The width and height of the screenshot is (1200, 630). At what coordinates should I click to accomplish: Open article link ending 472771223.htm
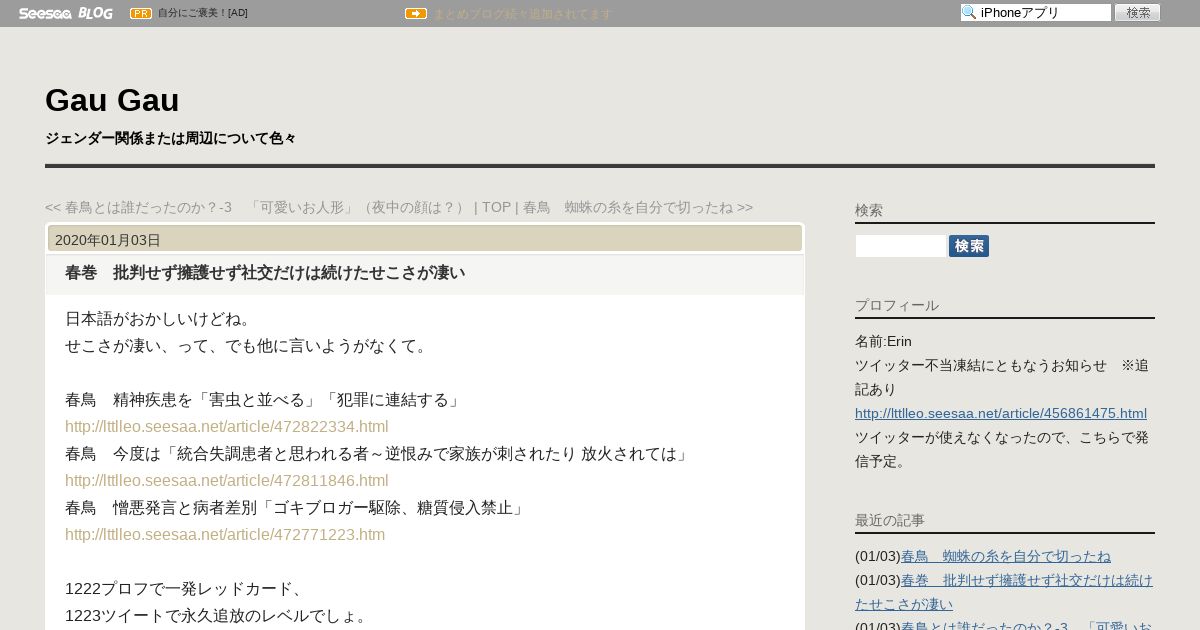coord(225,534)
